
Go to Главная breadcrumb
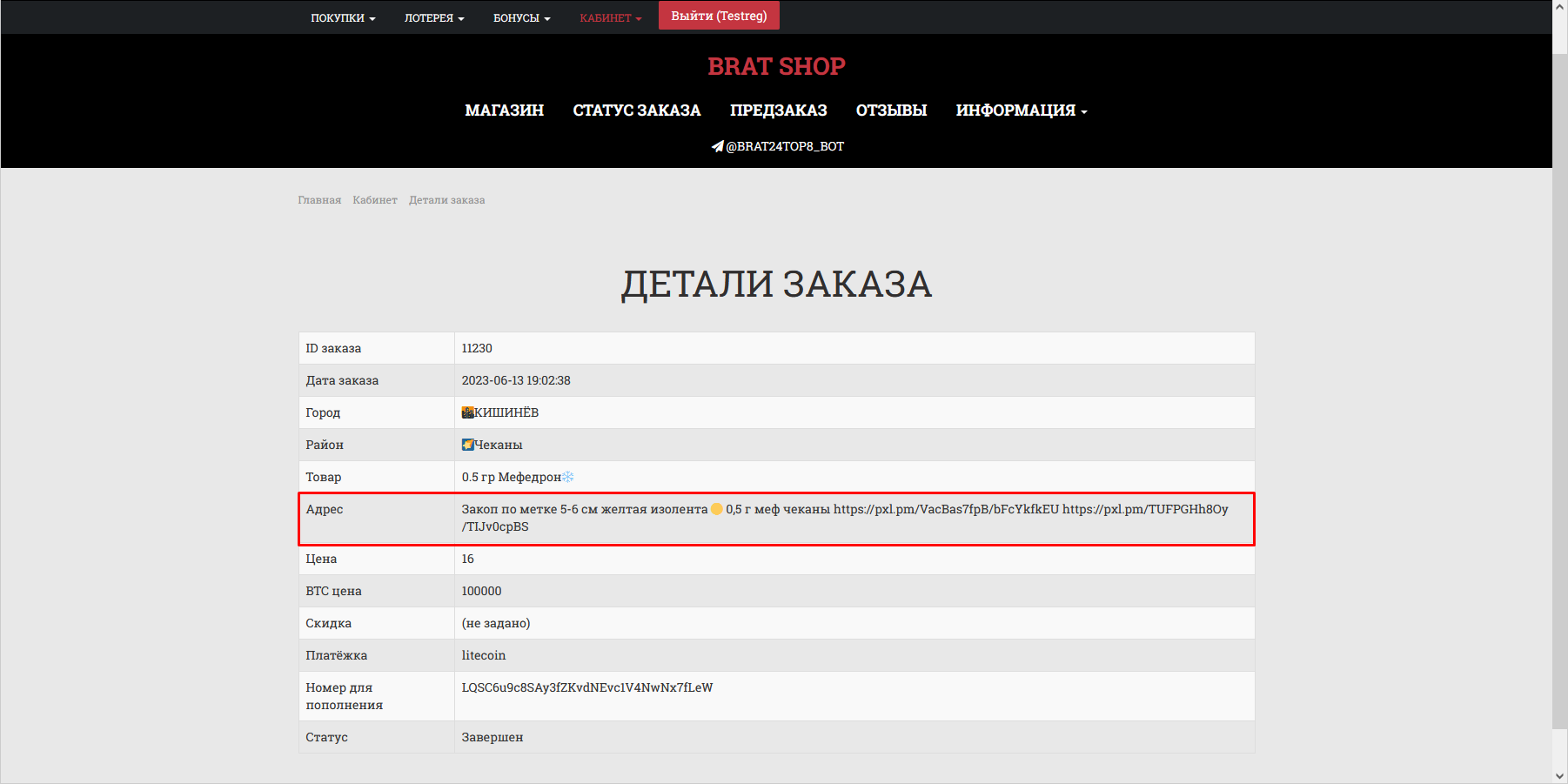319,200
